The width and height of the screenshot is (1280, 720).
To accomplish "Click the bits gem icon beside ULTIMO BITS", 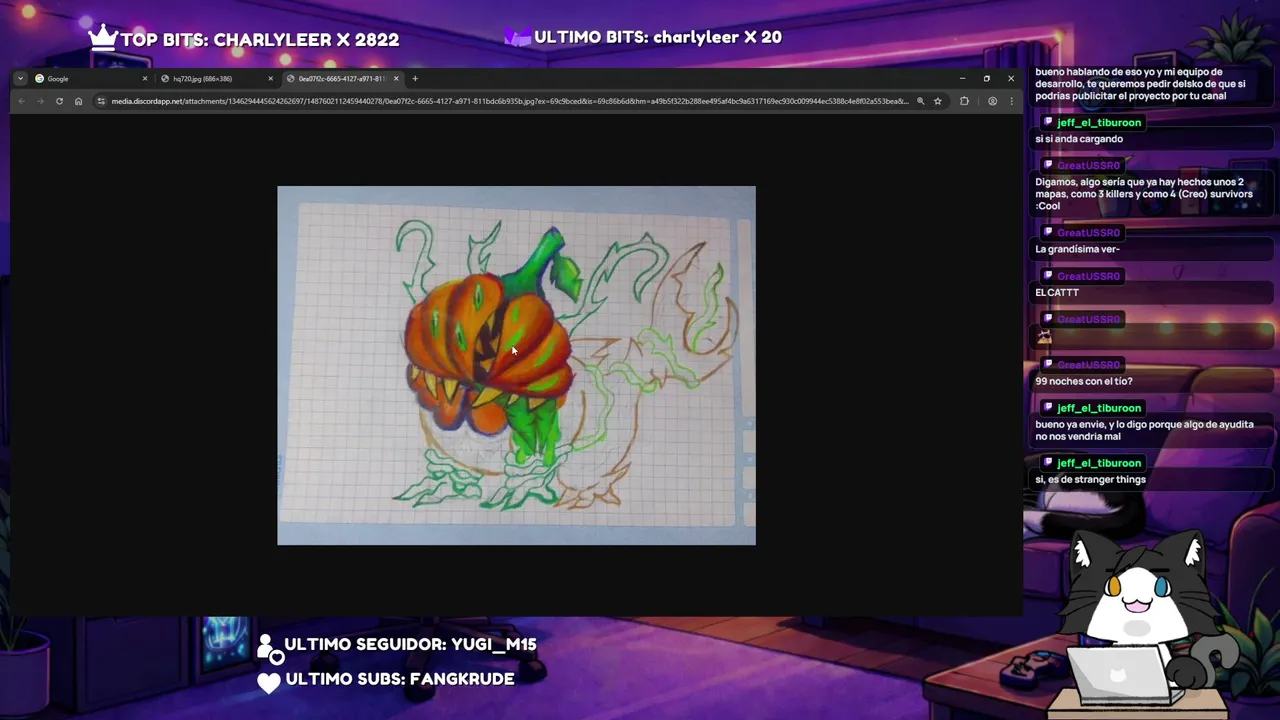I will pyautogui.click(x=517, y=38).
